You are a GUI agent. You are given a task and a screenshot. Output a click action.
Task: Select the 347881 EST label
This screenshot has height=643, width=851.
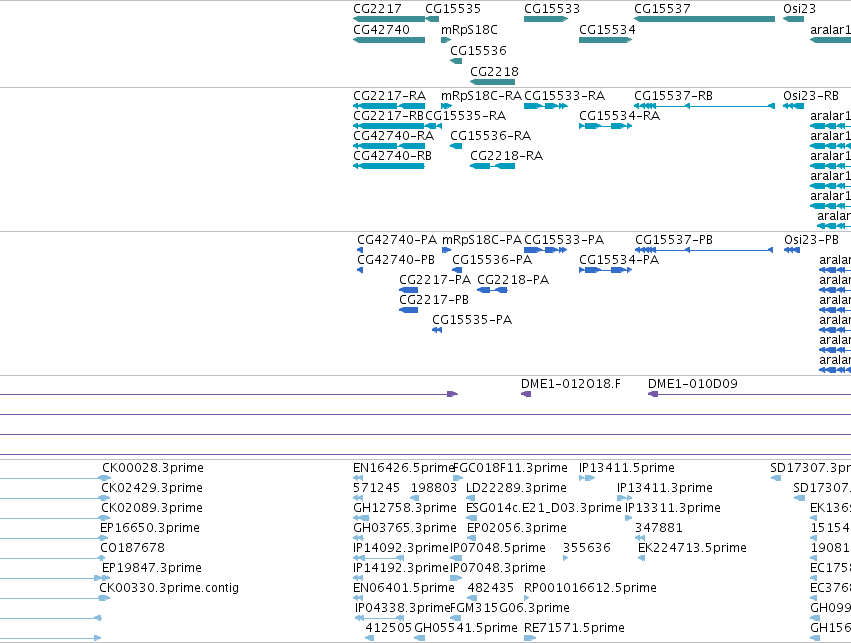coord(659,529)
